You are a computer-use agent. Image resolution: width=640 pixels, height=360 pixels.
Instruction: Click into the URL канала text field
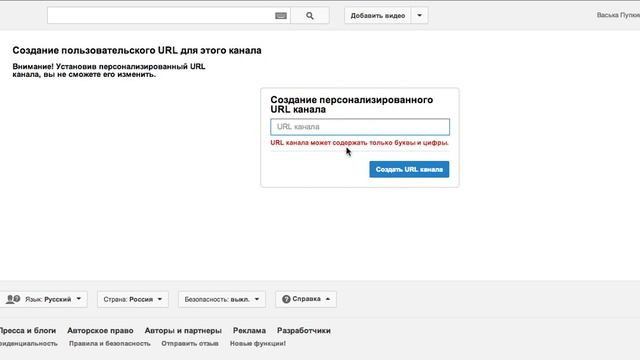click(x=360, y=127)
